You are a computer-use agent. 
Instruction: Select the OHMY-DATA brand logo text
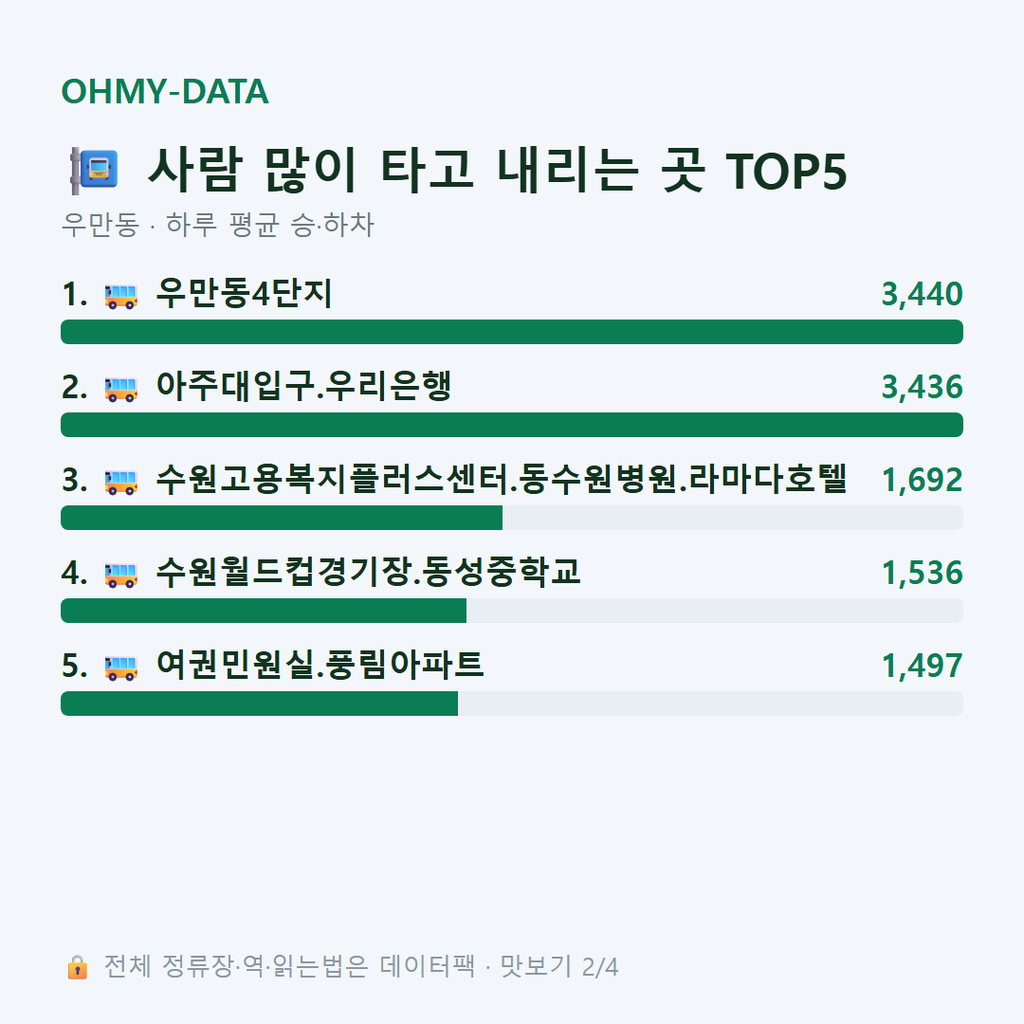[x=165, y=91]
